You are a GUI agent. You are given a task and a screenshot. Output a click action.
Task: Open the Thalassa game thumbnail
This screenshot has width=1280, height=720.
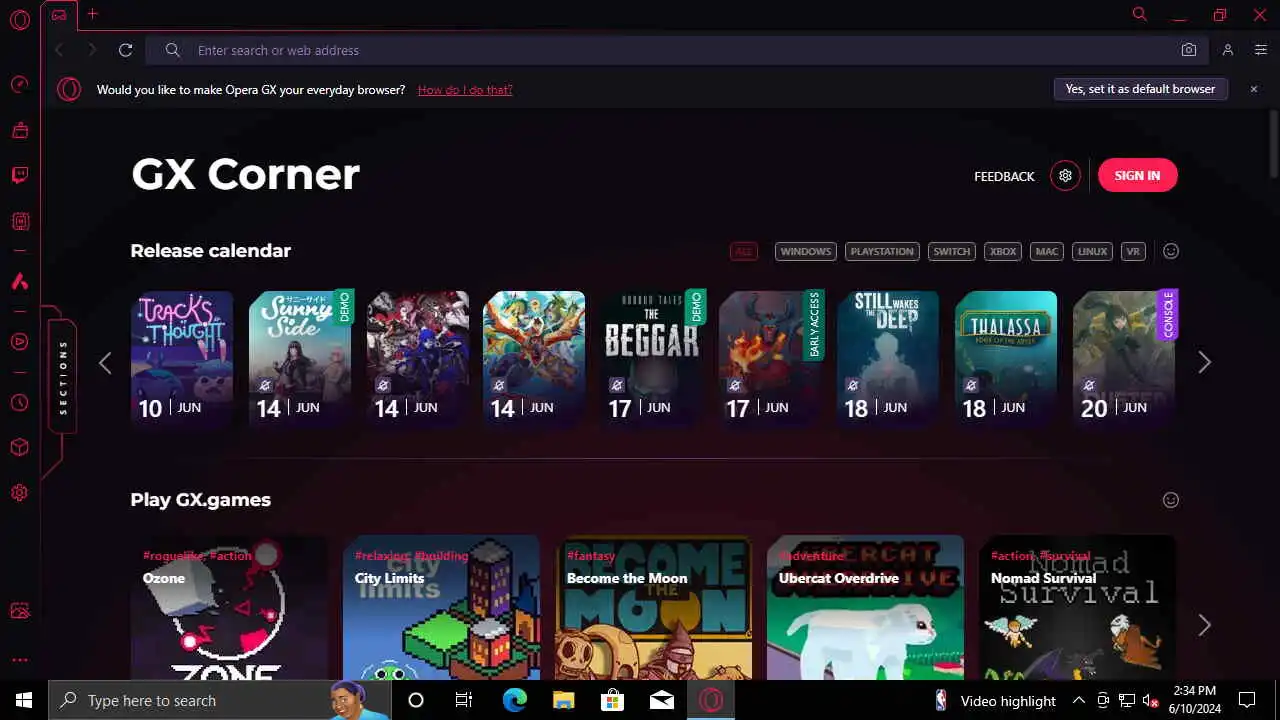click(1006, 360)
